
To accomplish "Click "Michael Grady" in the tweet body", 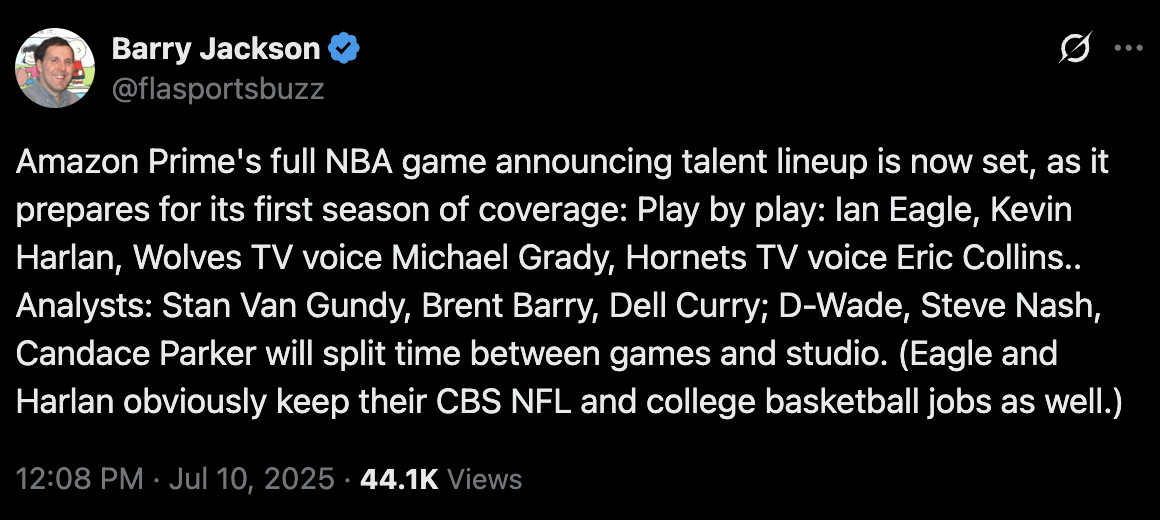I will click(x=503, y=257).
